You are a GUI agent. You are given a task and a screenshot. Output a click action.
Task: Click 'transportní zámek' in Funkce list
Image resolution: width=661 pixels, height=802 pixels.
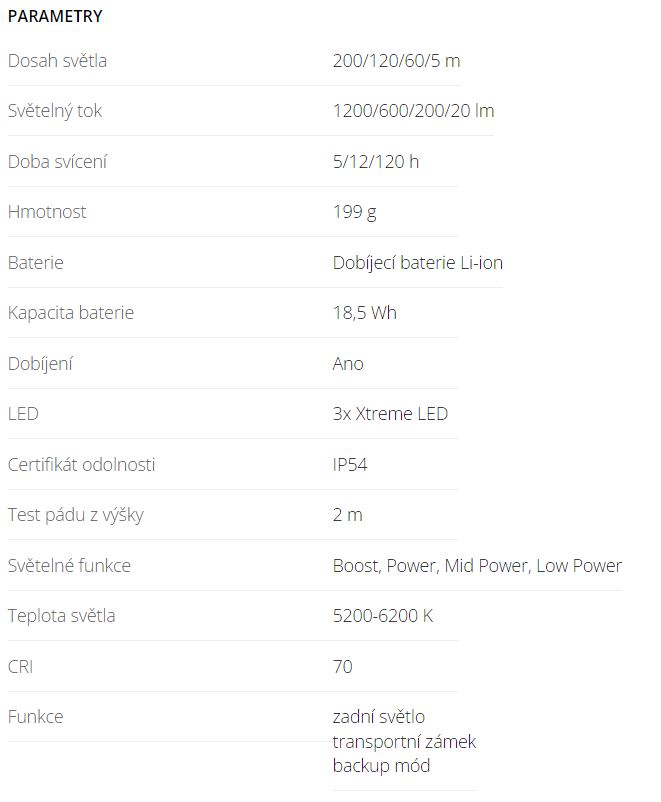click(404, 742)
